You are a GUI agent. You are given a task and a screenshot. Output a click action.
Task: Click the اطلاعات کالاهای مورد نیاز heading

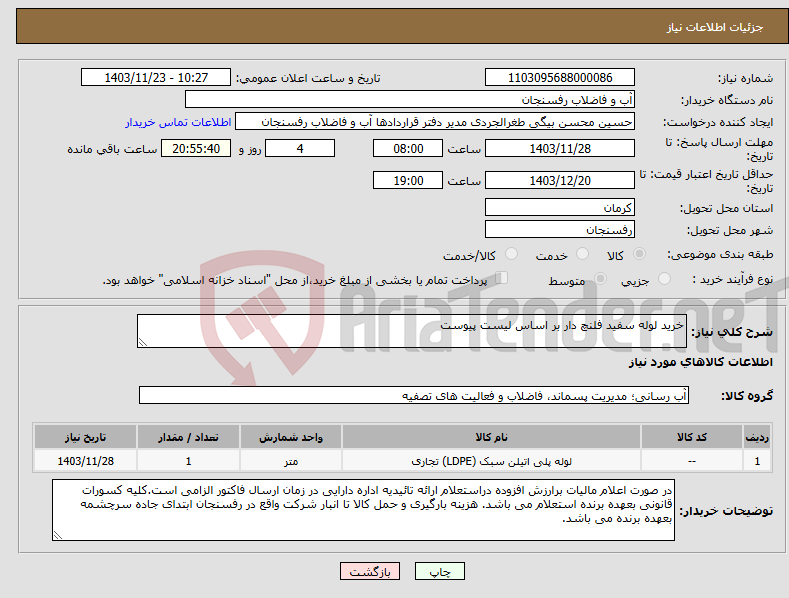point(700,362)
